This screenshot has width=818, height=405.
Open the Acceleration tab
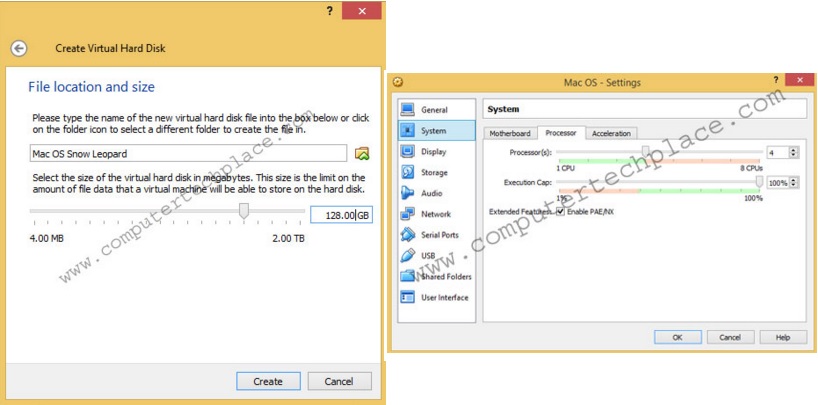tap(611, 134)
